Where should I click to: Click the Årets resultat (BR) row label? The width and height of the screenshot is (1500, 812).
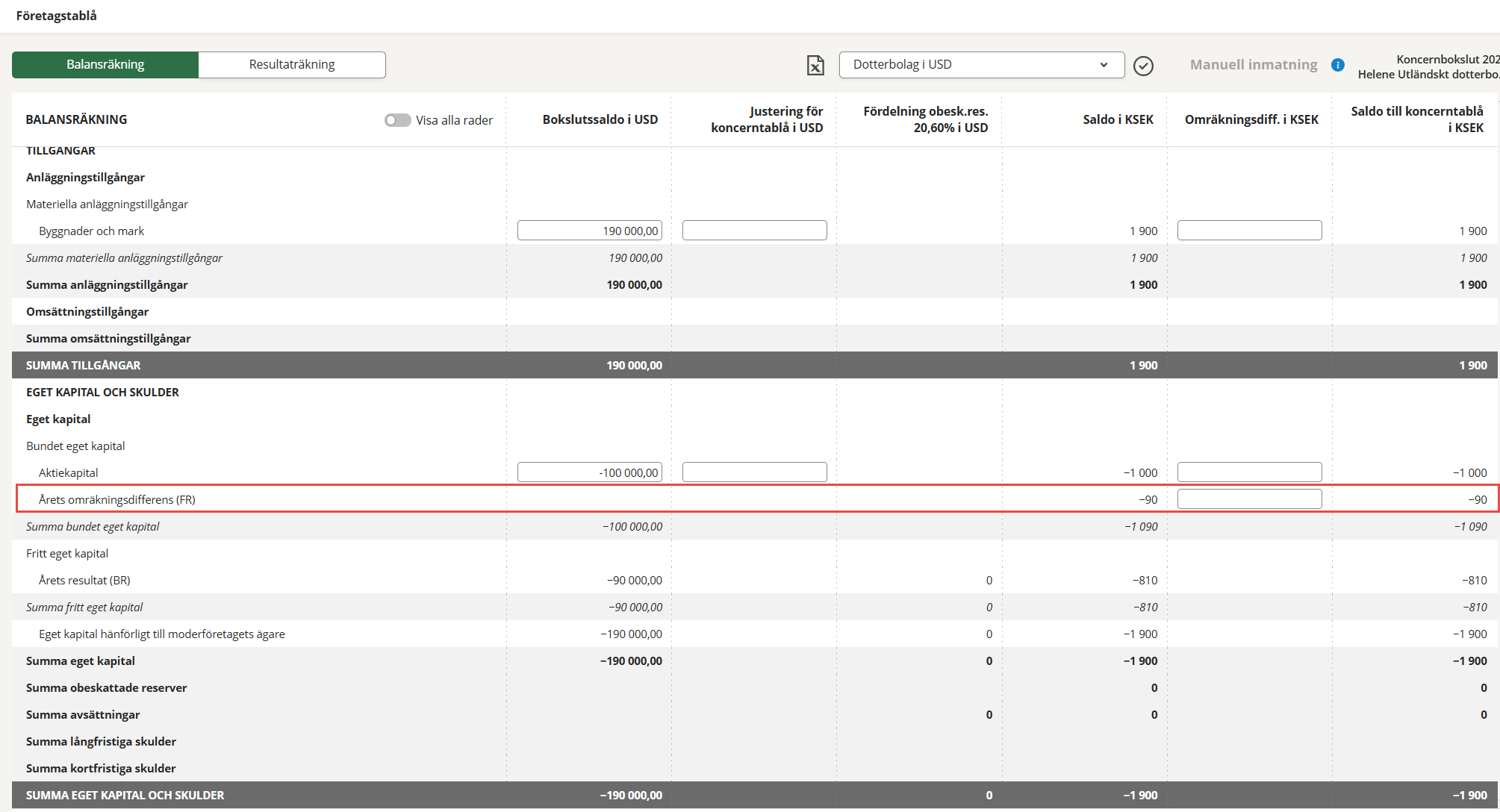pyautogui.click(x=84, y=580)
